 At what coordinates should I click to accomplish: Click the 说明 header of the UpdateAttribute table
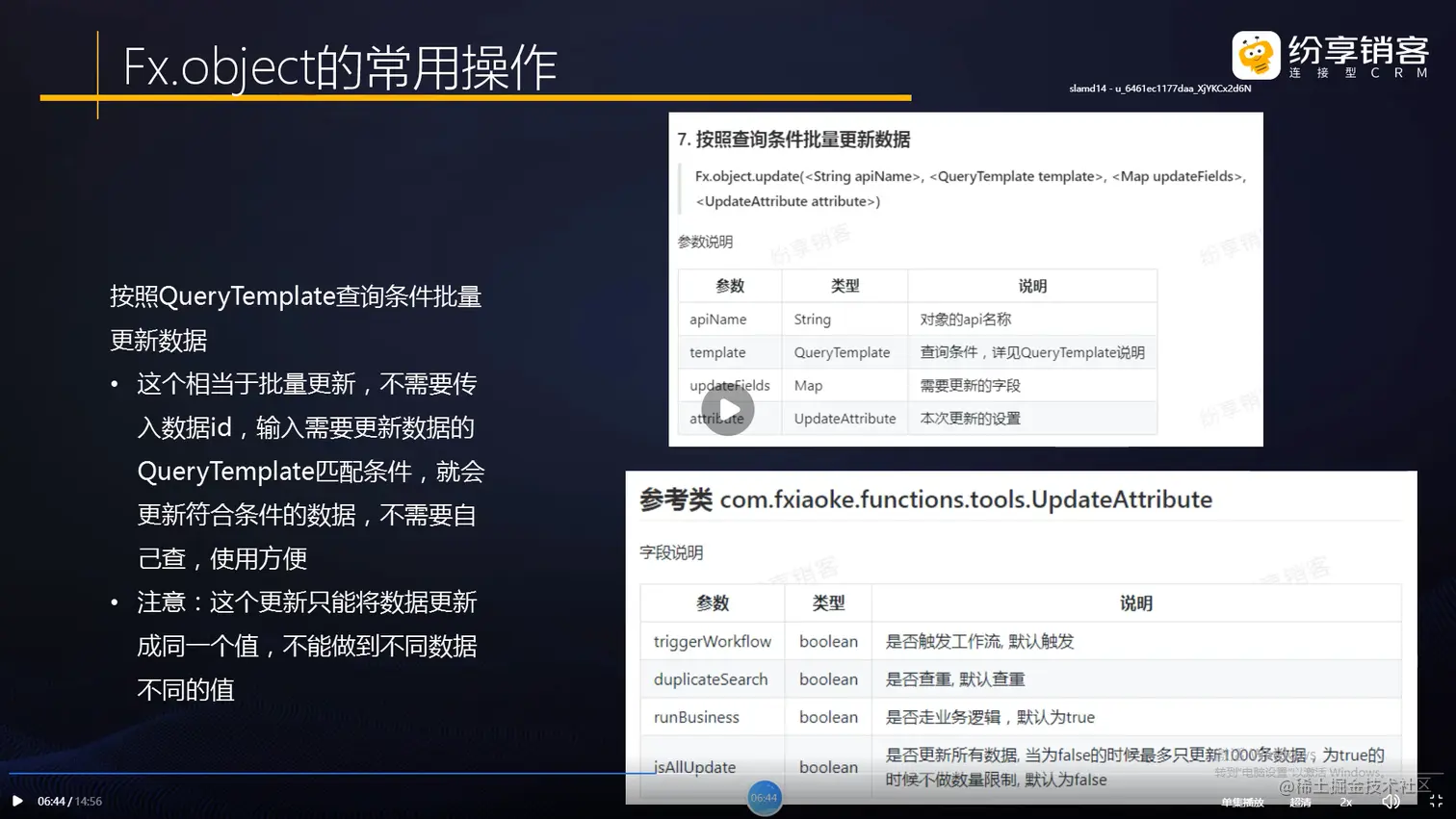(x=1136, y=603)
